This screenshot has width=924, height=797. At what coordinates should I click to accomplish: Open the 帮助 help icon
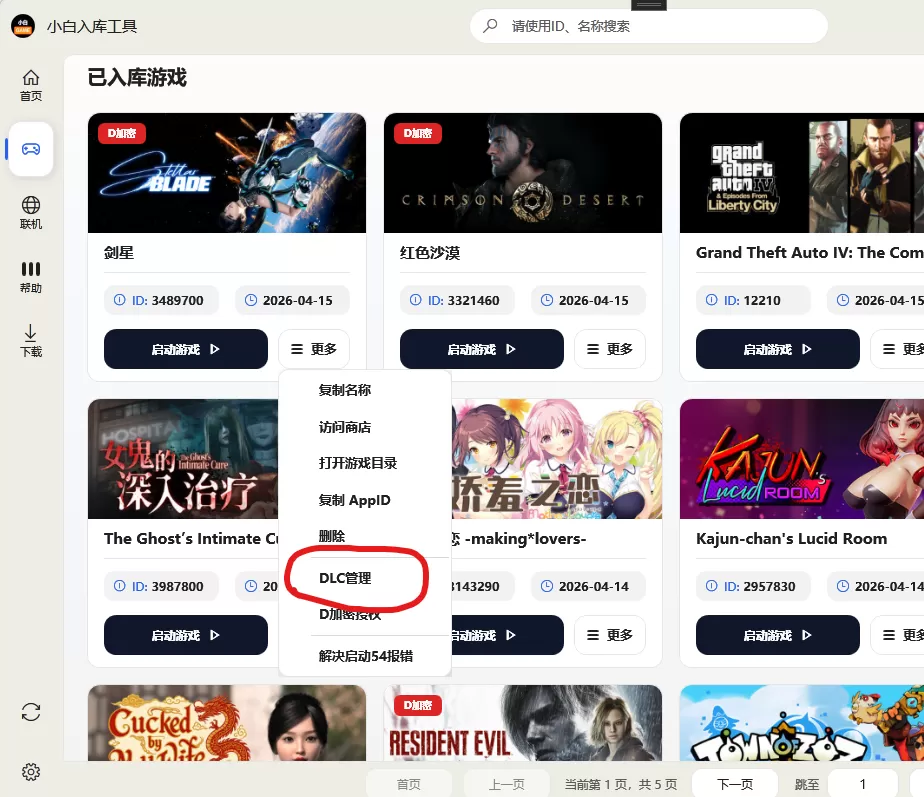coord(31,277)
